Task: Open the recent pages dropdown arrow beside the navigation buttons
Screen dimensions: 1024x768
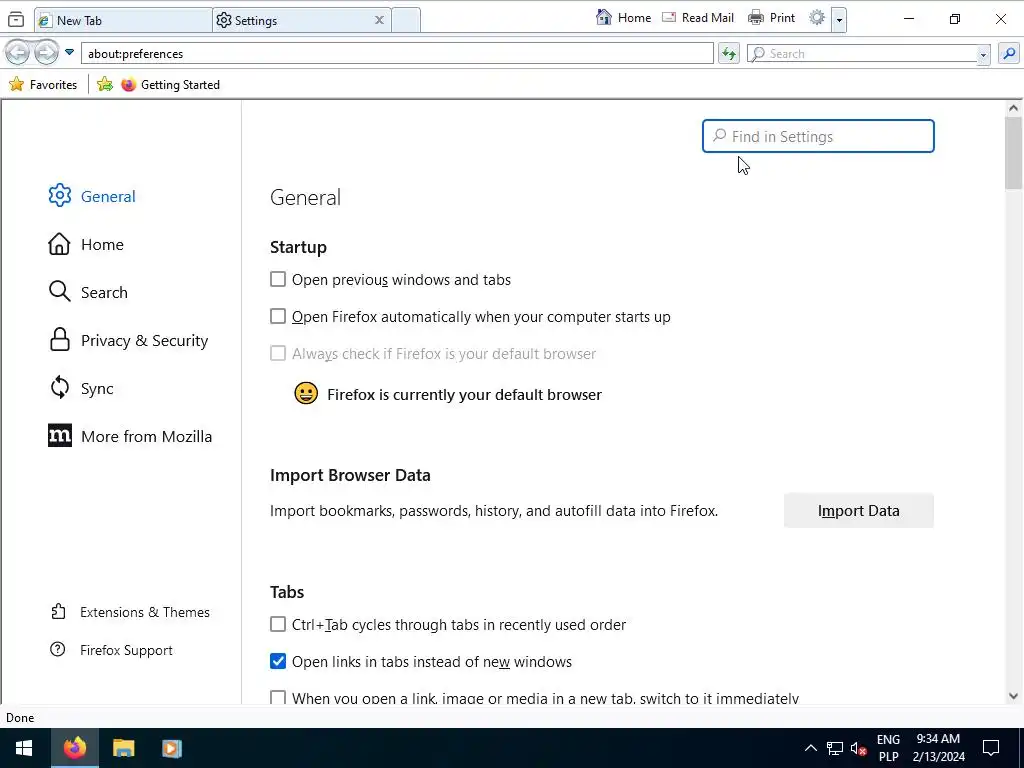Action: [x=69, y=52]
